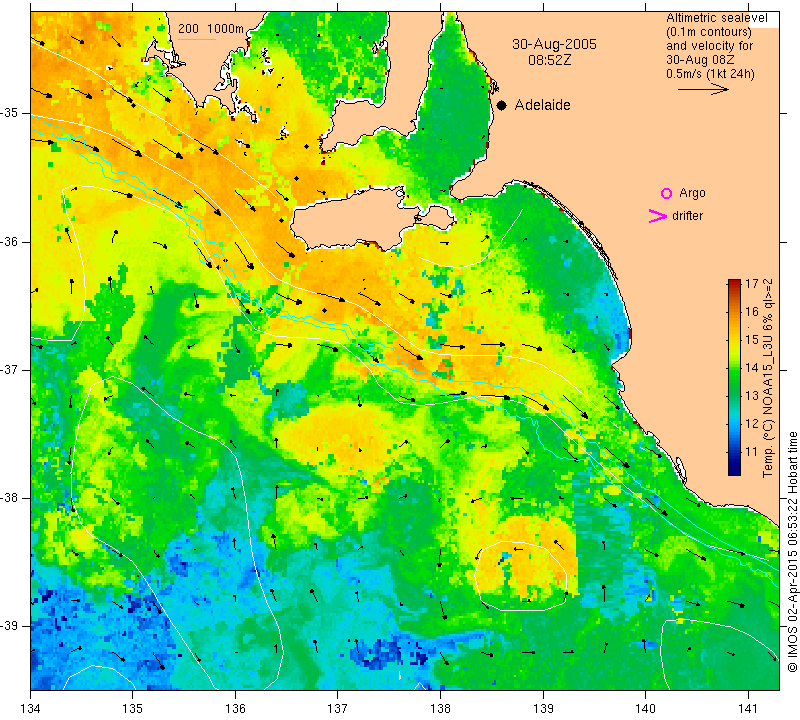Click the 0.5m/s velocity scale arrow

pyautogui.click(x=703, y=89)
